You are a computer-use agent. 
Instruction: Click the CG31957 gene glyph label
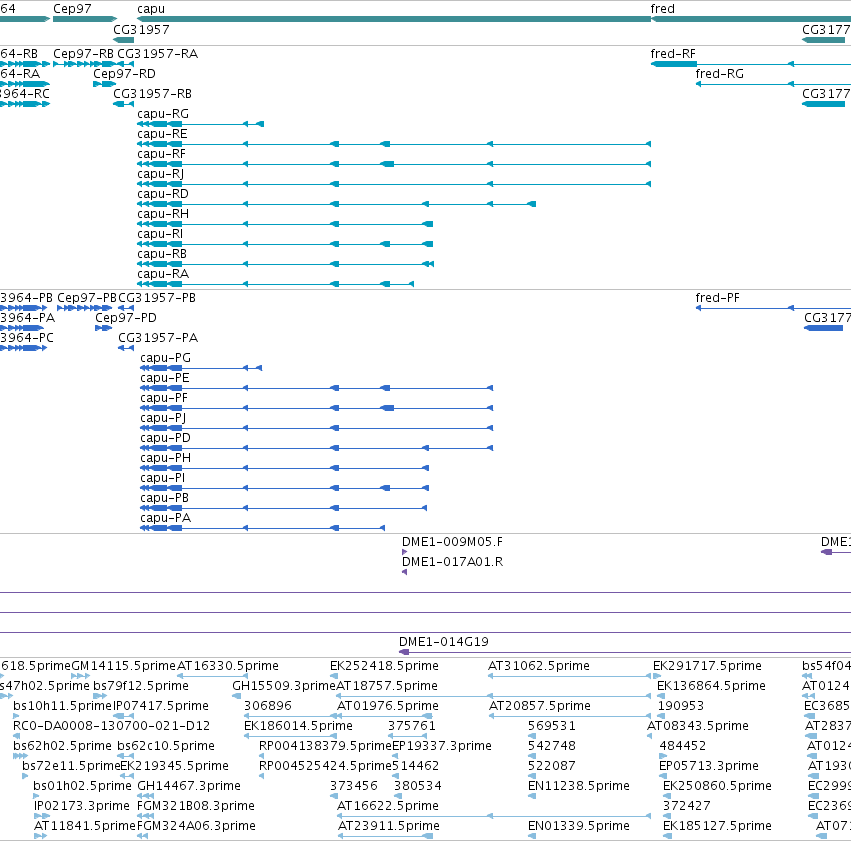coord(141,29)
